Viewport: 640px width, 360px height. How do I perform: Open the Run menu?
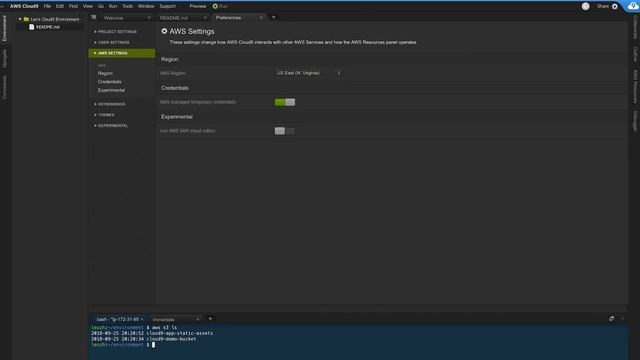[113, 6]
